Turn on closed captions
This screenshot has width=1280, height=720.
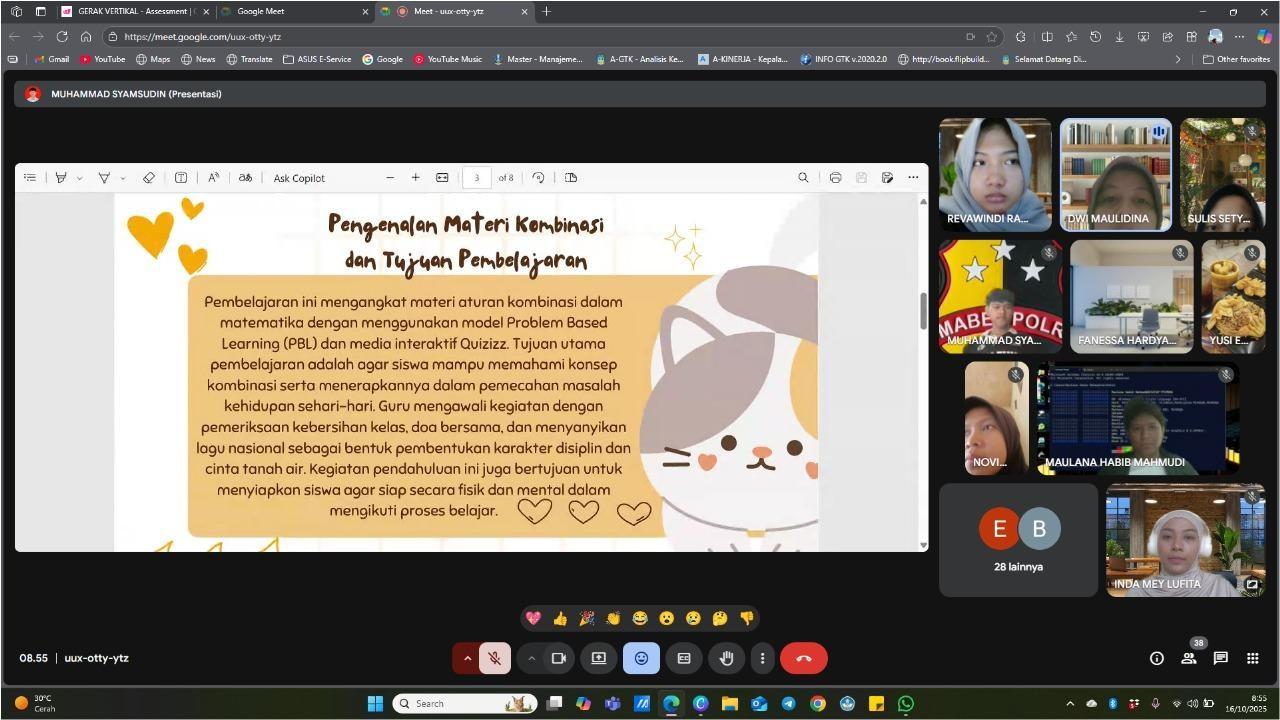684,658
